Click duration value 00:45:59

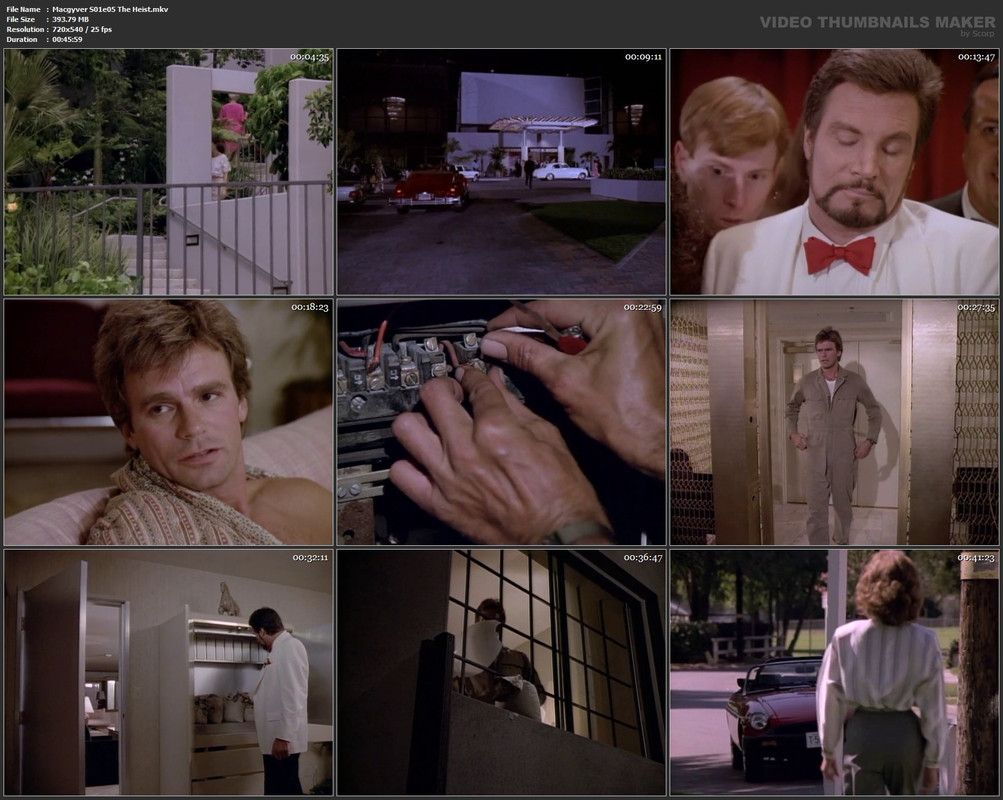point(67,40)
